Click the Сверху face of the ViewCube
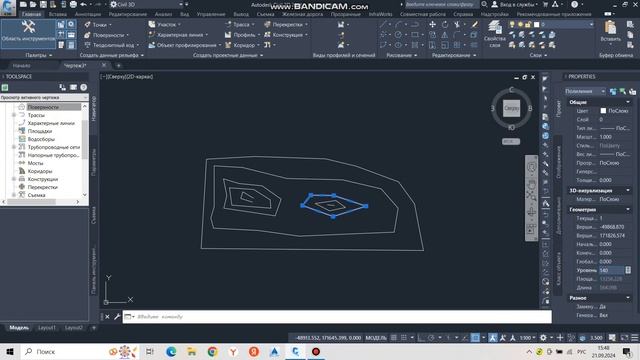The width and height of the screenshot is (640, 360). tap(511, 109)
